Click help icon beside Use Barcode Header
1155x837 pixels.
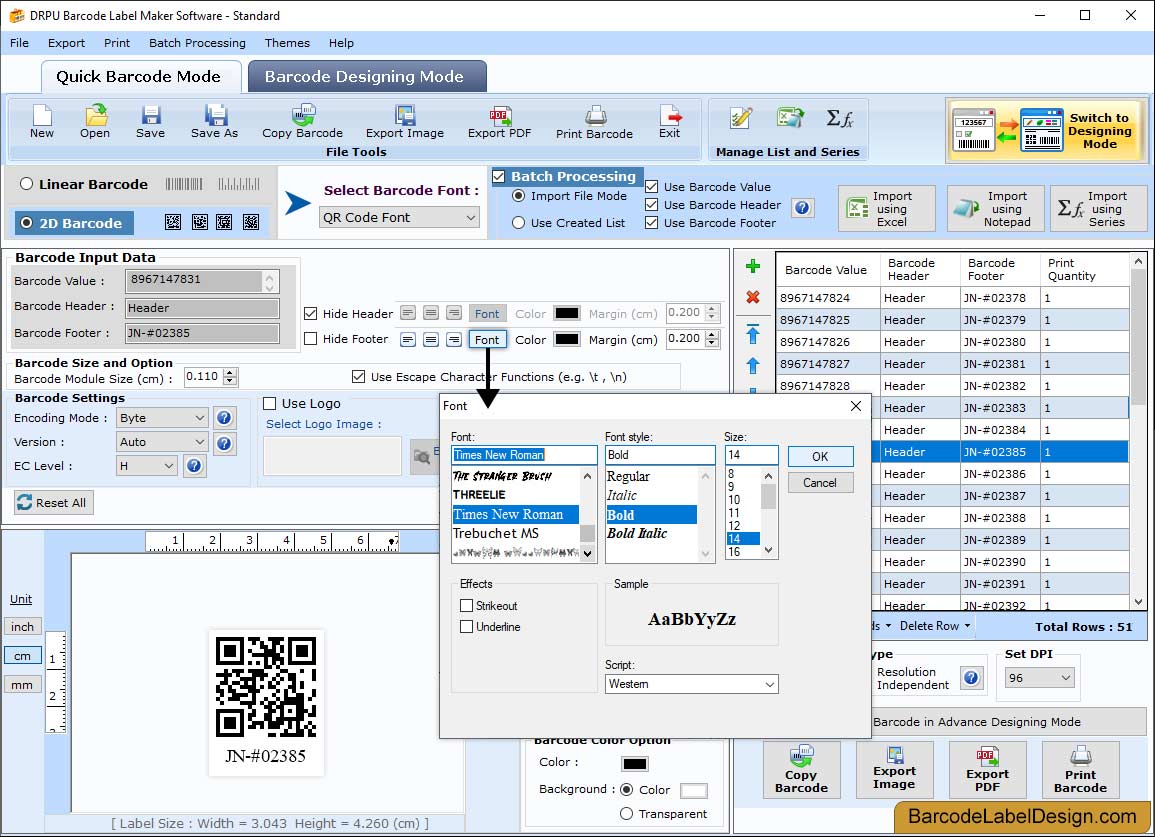click(x=803, y=208)
